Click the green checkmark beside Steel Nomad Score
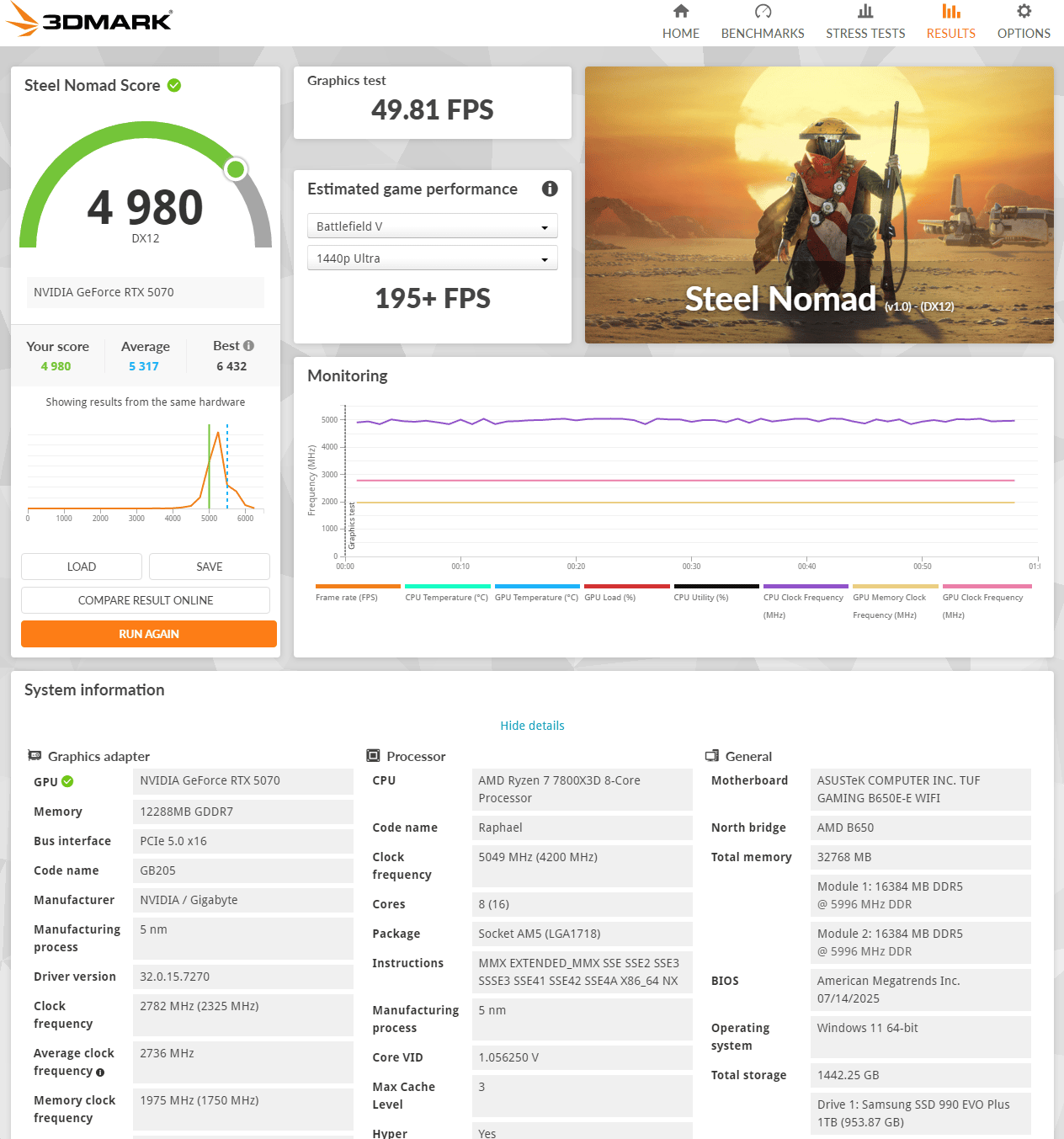The width and height of the screenshot is (1064, 1139). point(174,85)
